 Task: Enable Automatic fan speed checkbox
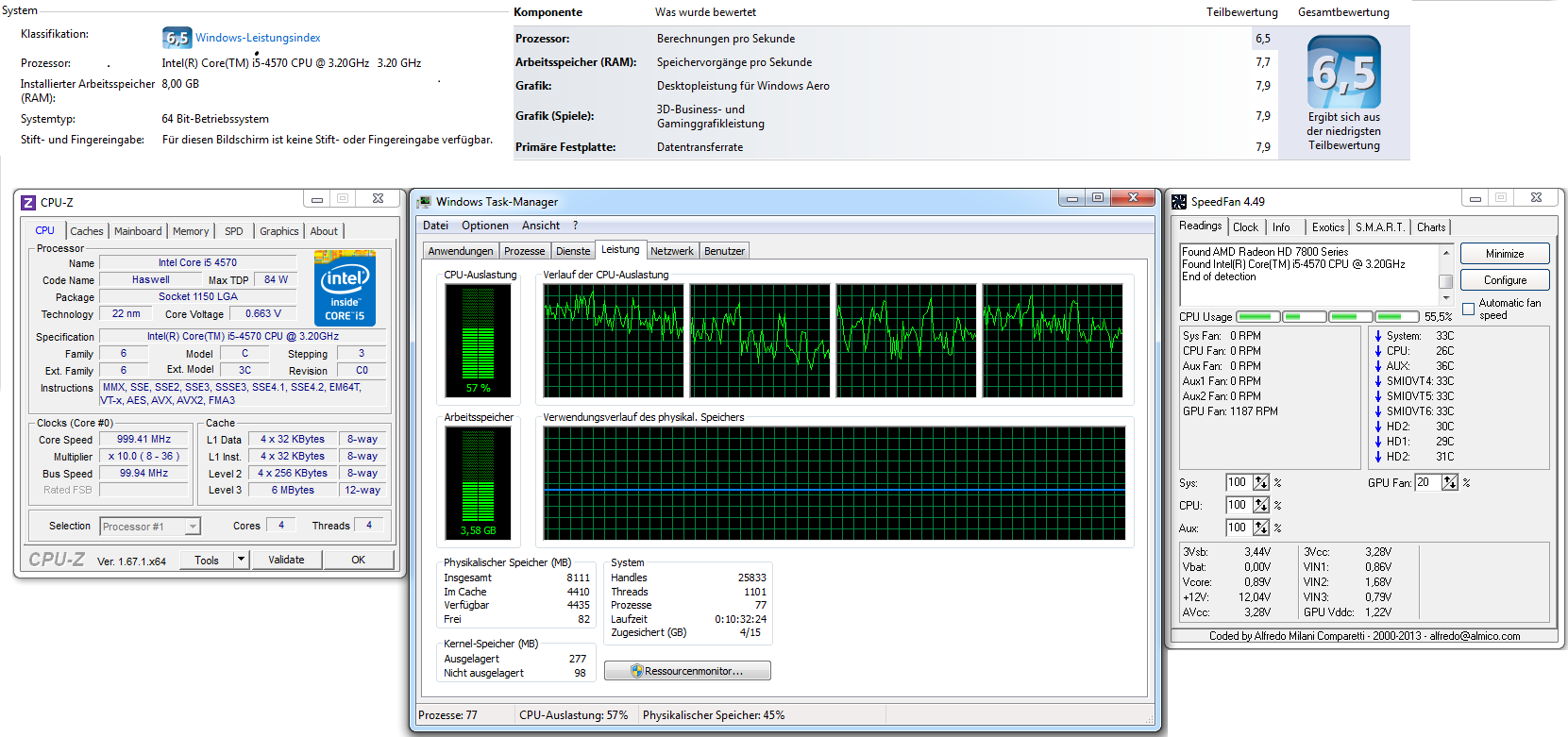1468,309
